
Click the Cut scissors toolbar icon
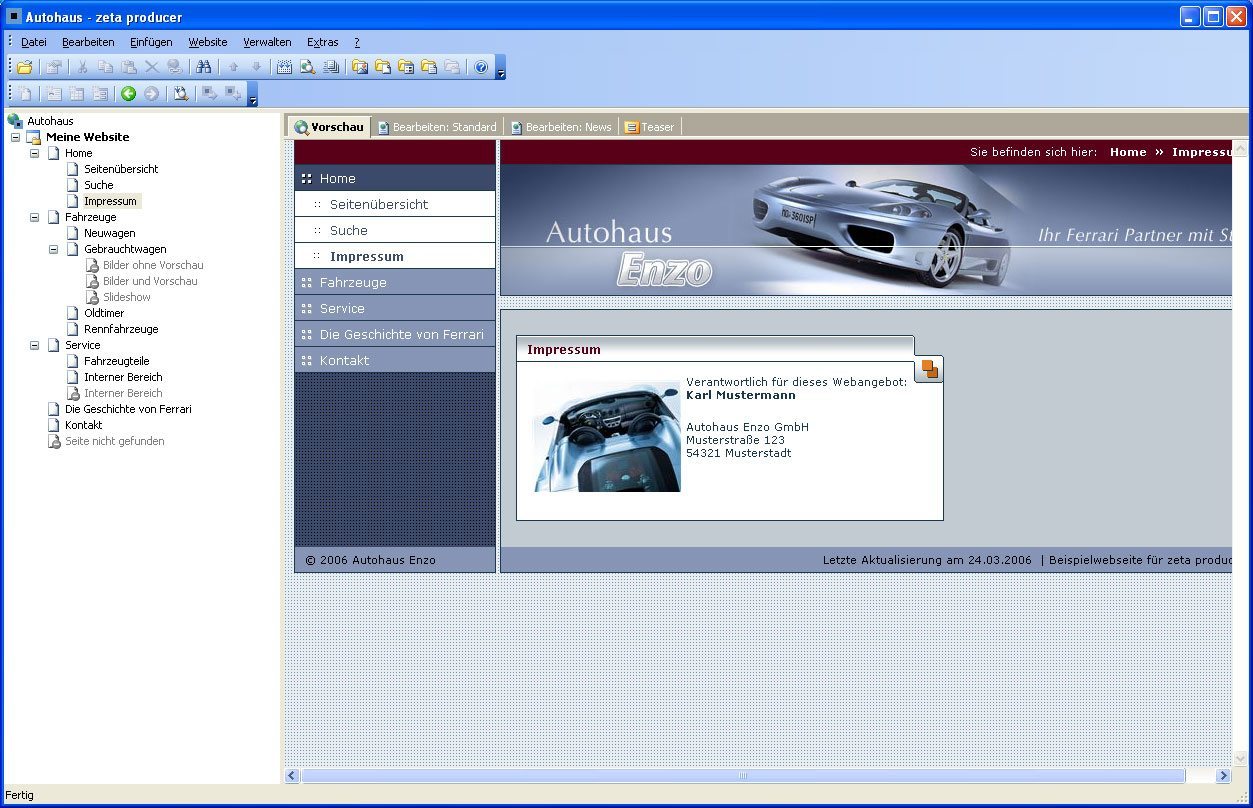[x=82, y=67]
